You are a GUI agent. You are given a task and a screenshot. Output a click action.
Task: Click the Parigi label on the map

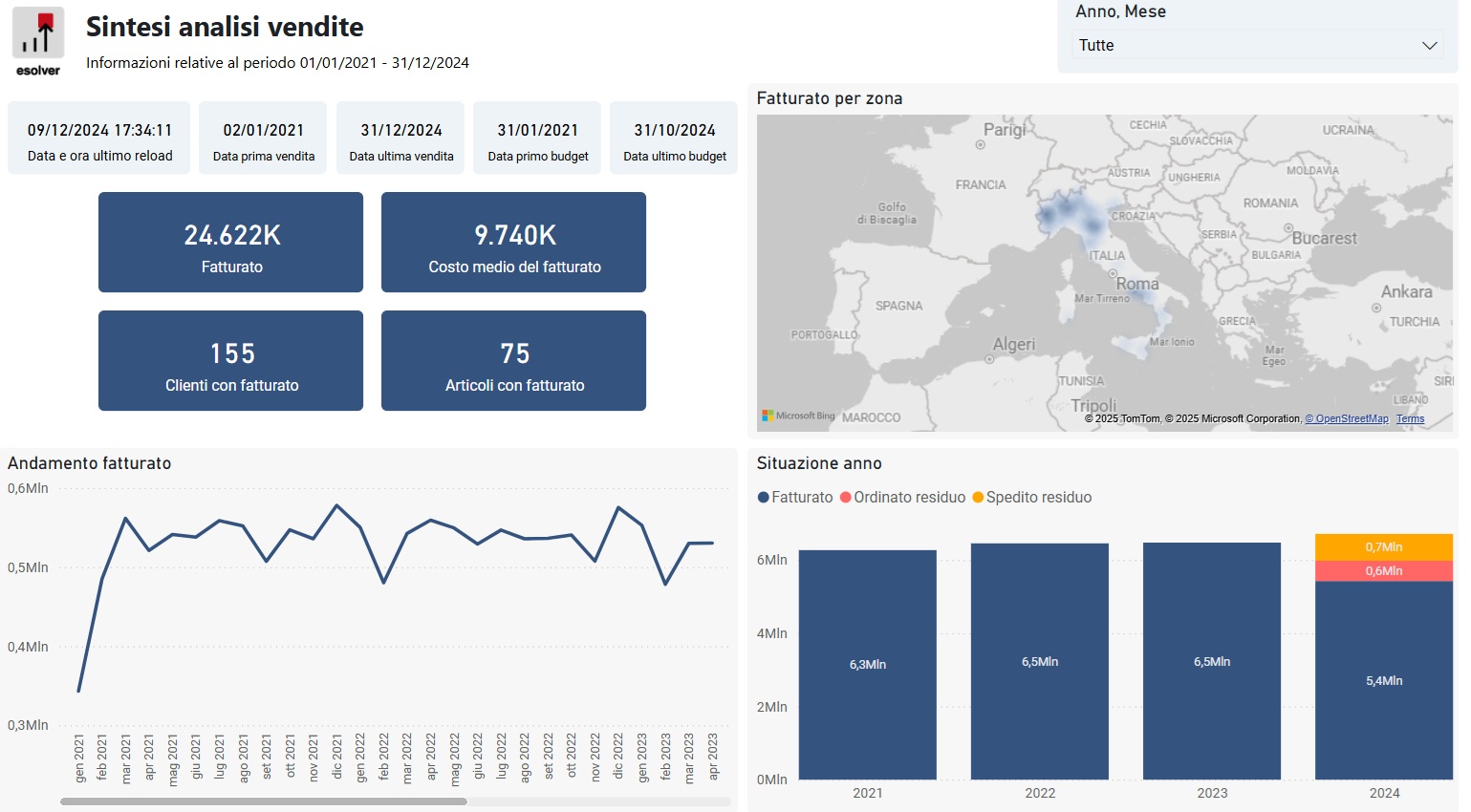[1005, 129]
